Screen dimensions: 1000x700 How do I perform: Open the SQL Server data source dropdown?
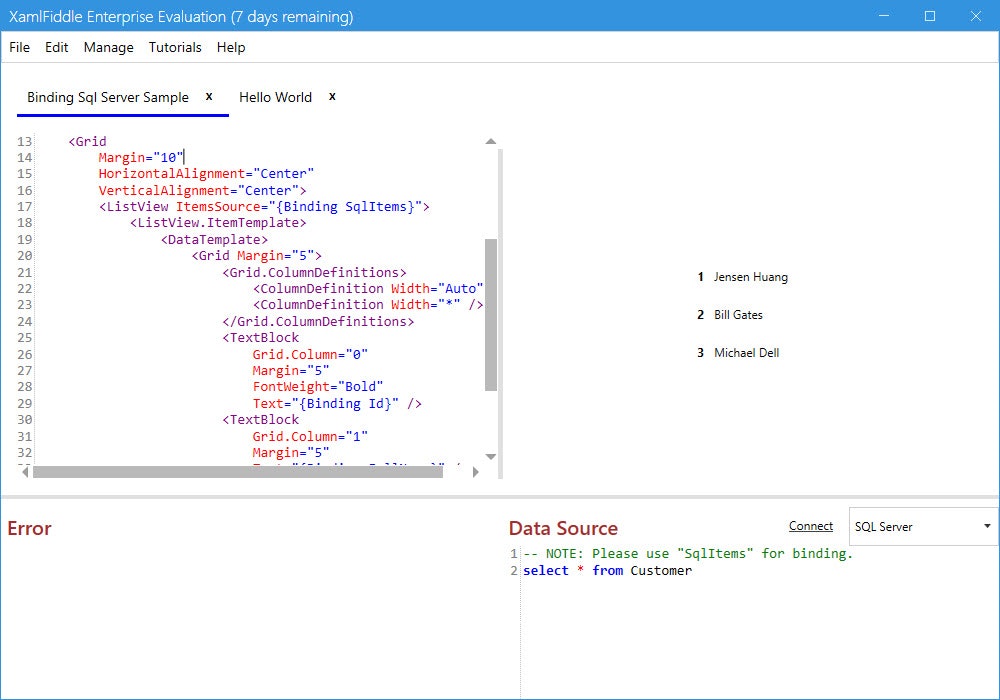(923, 527)
